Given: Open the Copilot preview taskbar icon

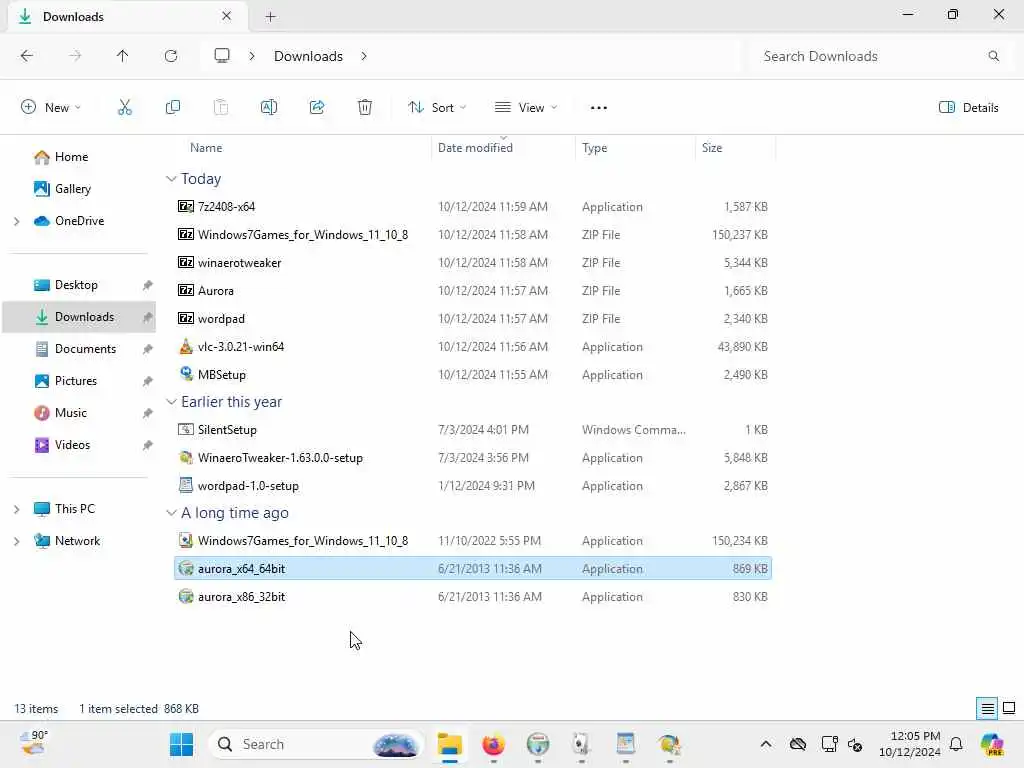Looking at the screenshot, I should coord(992,744).
